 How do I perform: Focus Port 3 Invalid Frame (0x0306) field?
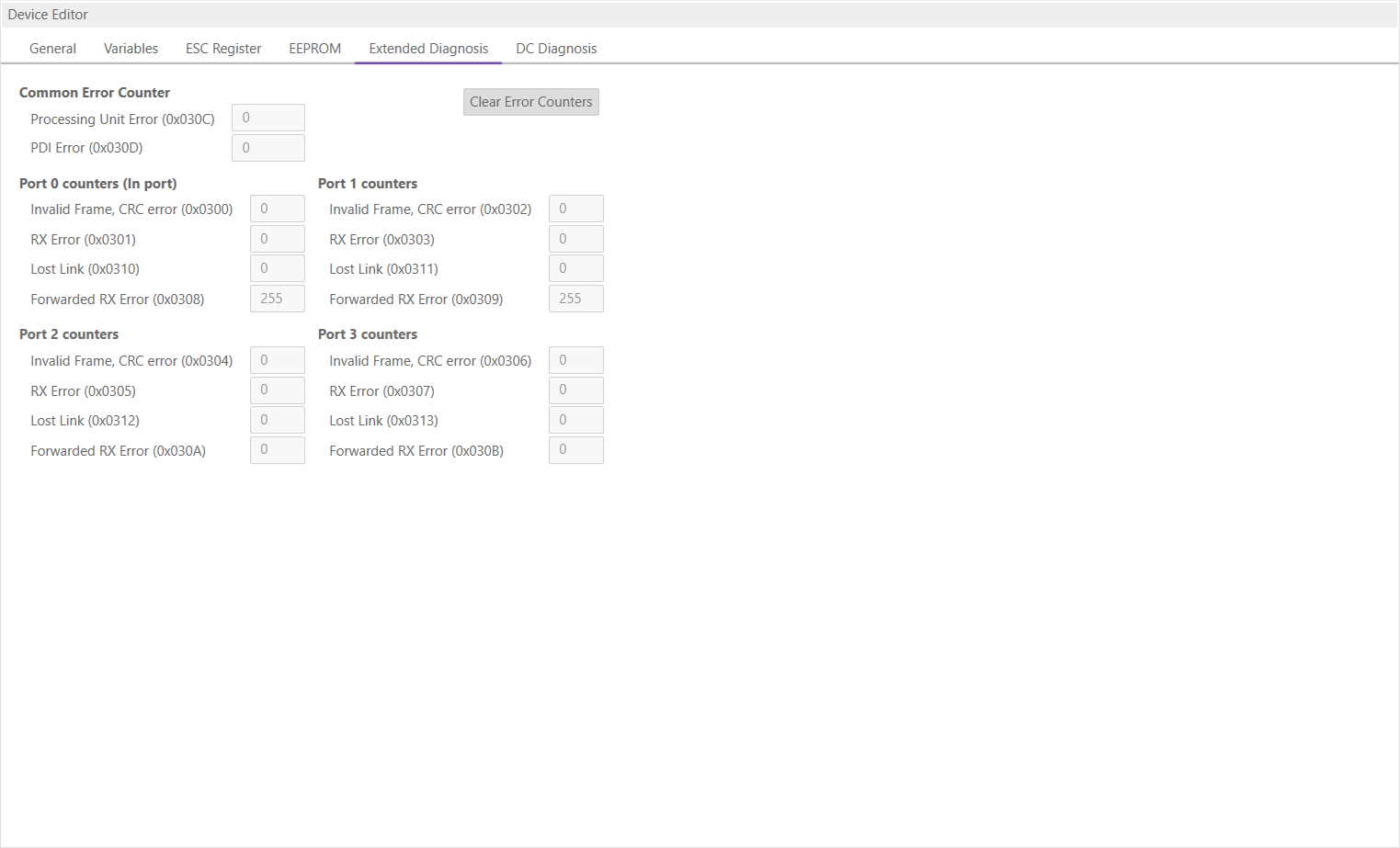point(575,360)
